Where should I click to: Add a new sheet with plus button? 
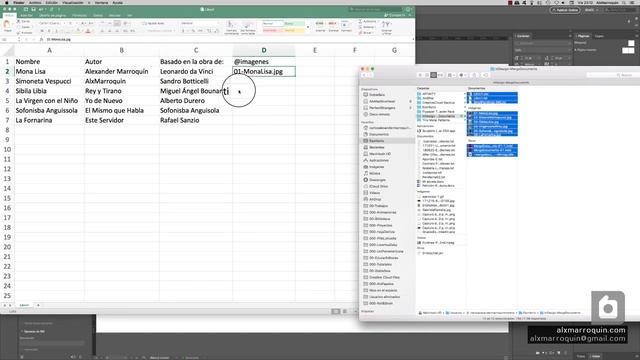38,305
